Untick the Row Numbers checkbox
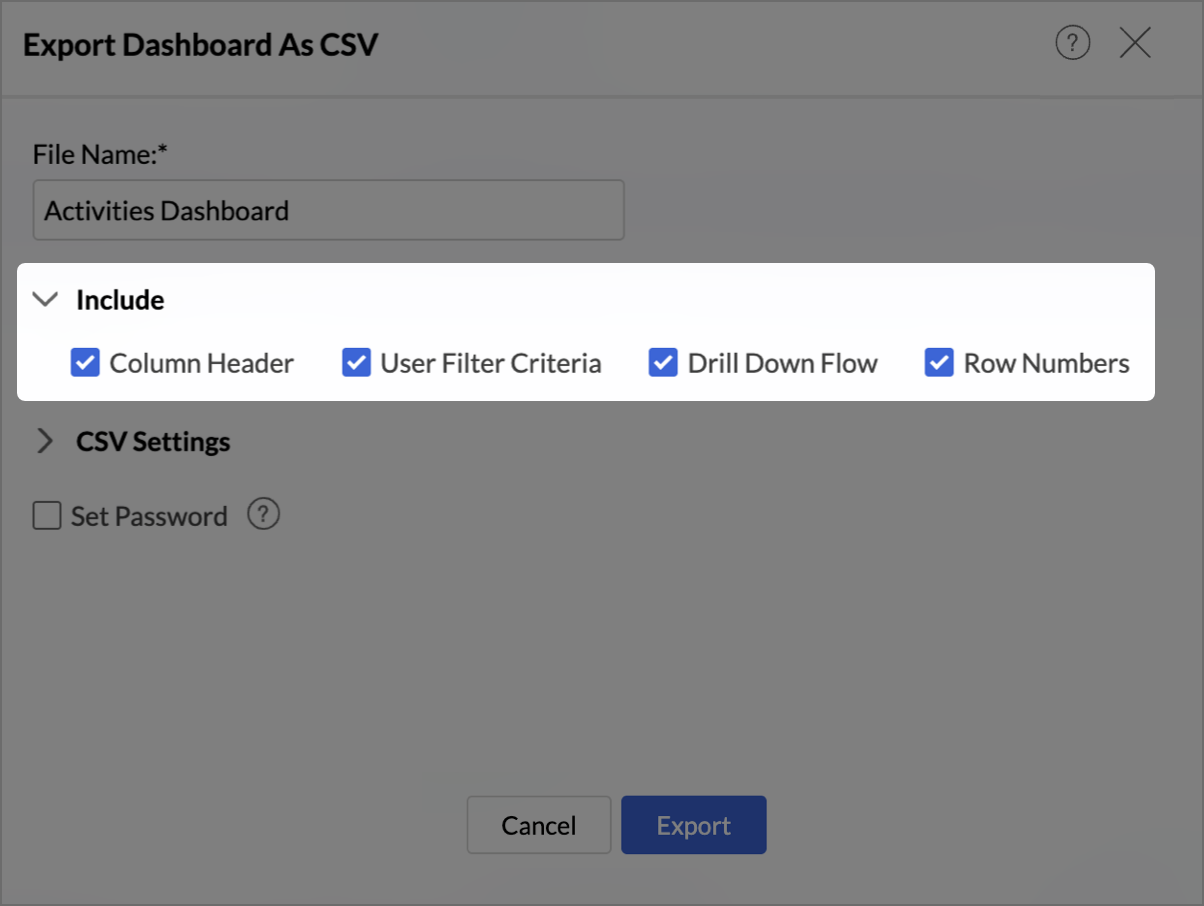1204x906 pixels. pyautogui.click(x=939, y=362)
